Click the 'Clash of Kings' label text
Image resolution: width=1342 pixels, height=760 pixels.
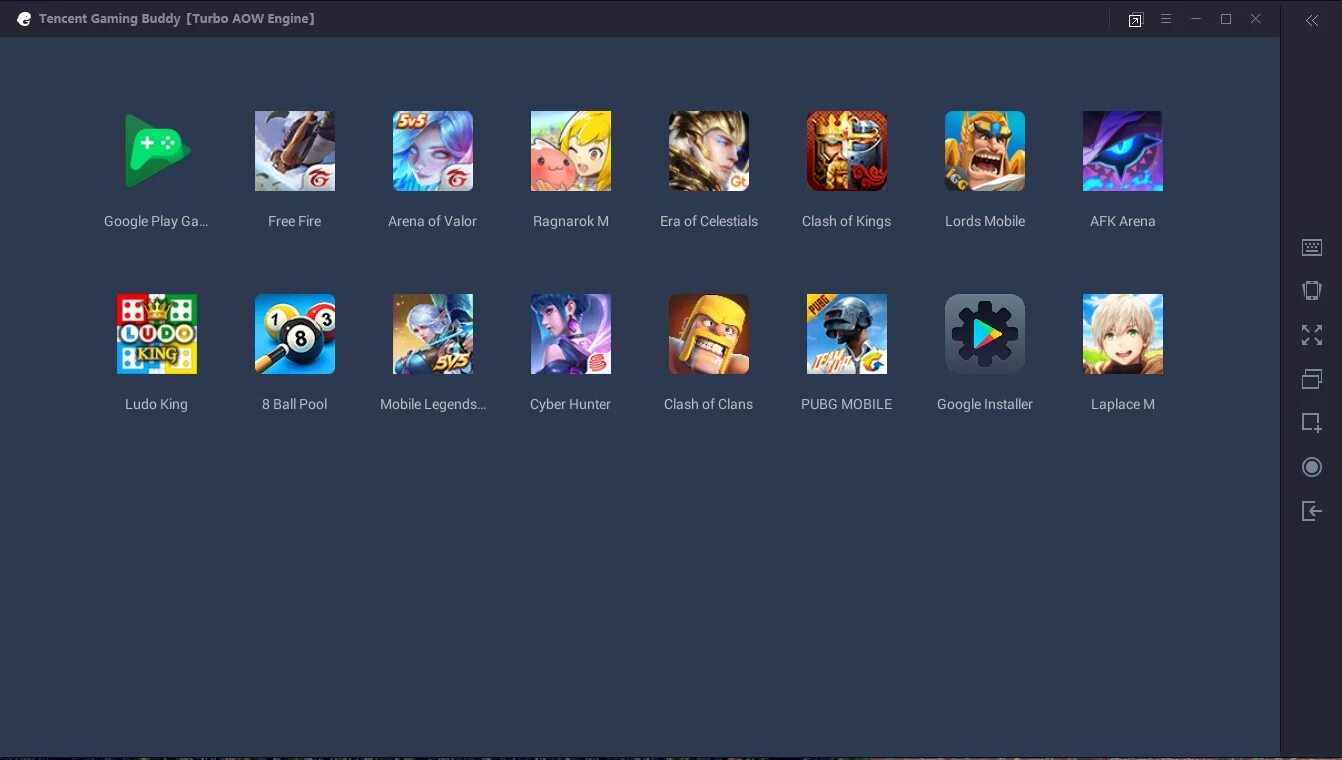click(847, 221)
